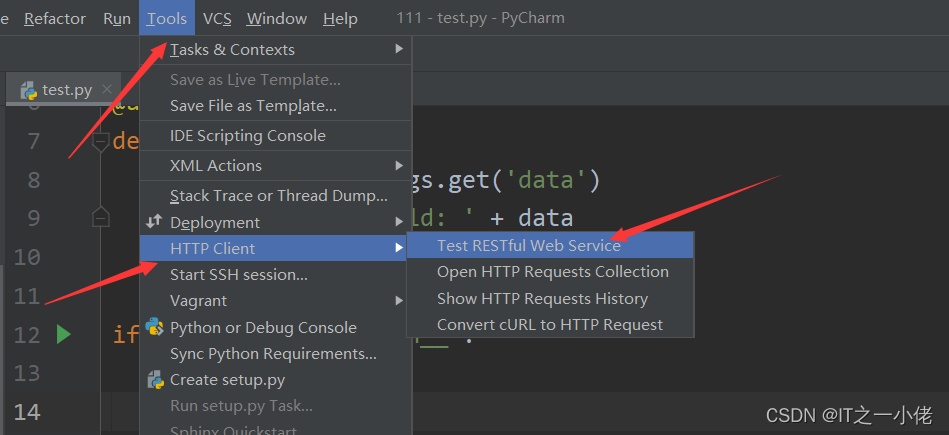Expand Tasks & Contexts submenu
The width and height of the screenshot is (949, 435).
point(276,50)
